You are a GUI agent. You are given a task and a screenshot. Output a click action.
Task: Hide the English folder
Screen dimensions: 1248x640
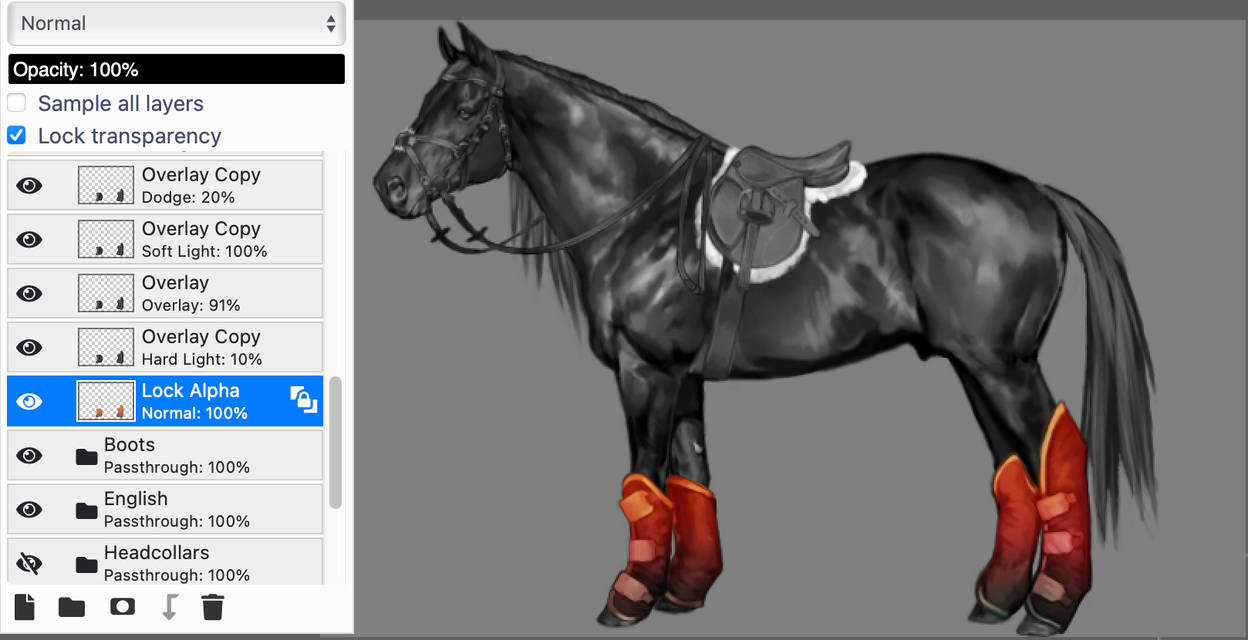[30, 509]
